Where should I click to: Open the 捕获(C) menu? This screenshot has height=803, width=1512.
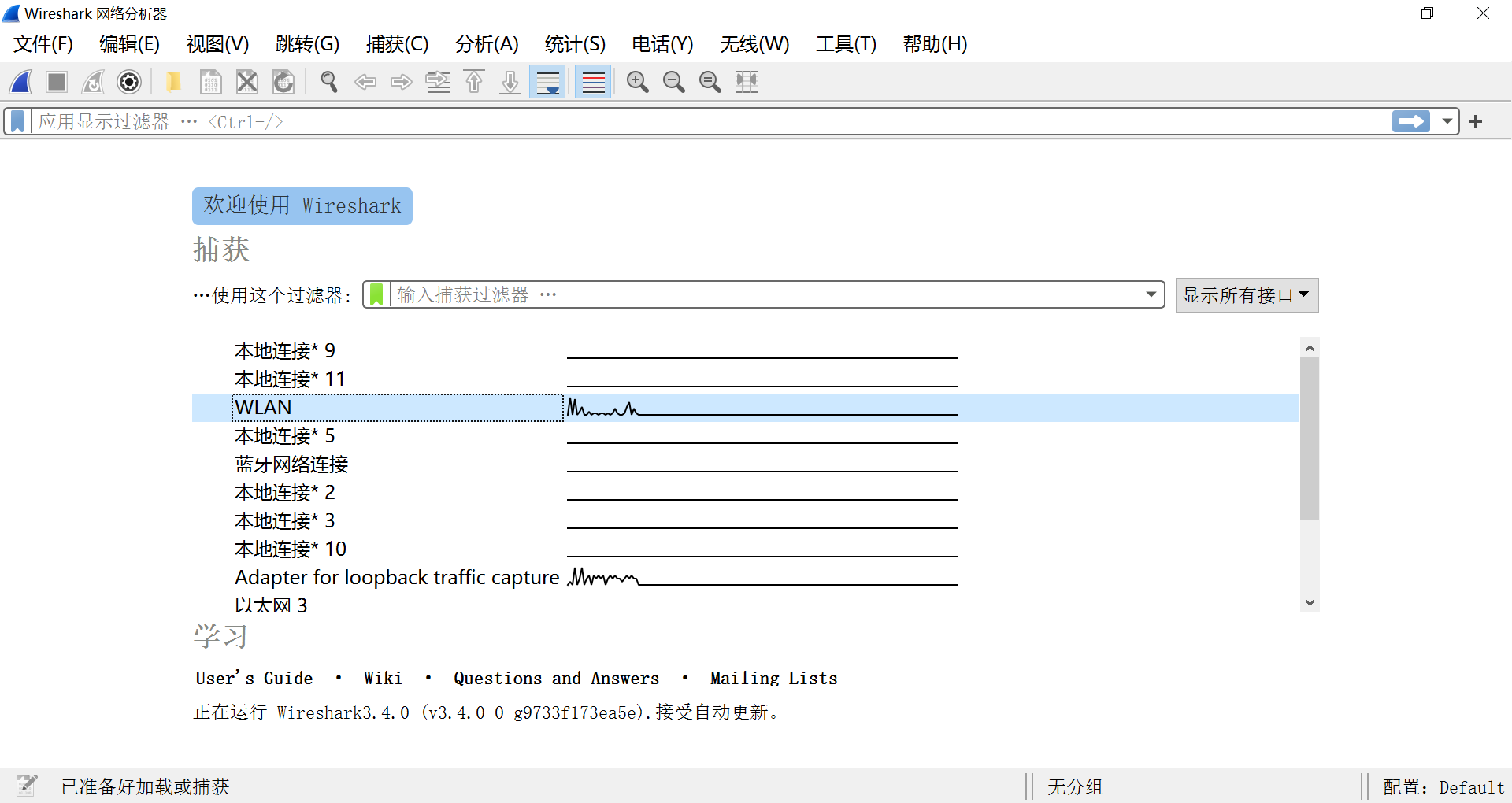398,44
